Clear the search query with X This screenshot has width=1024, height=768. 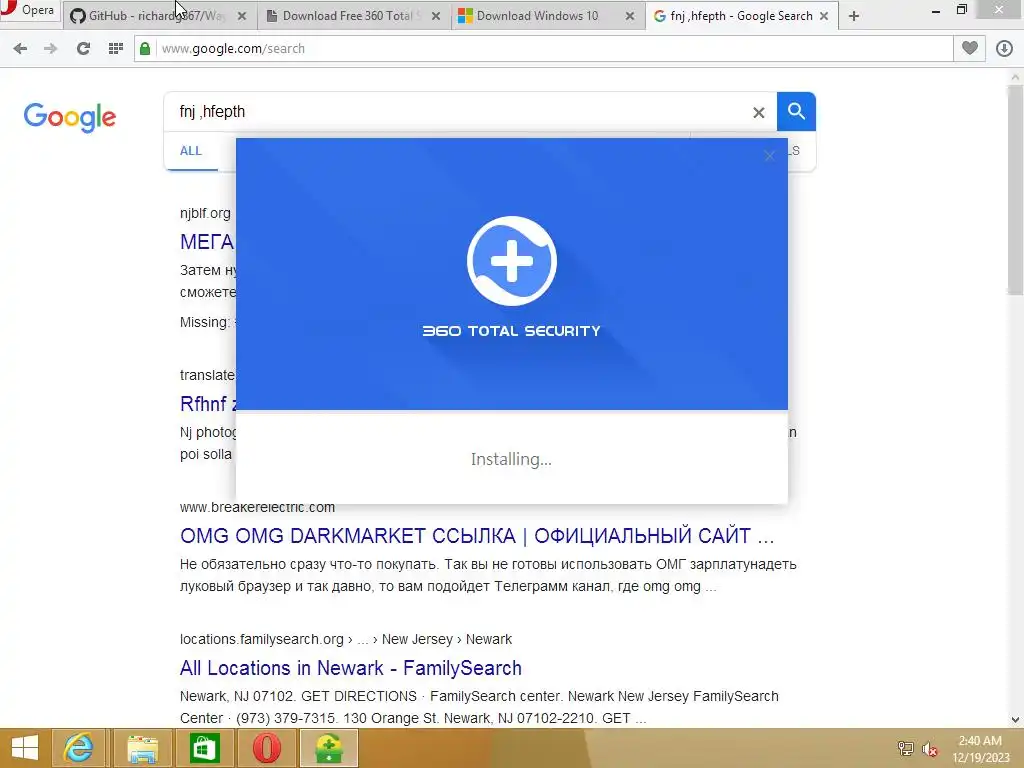click(x=759, y=112)
